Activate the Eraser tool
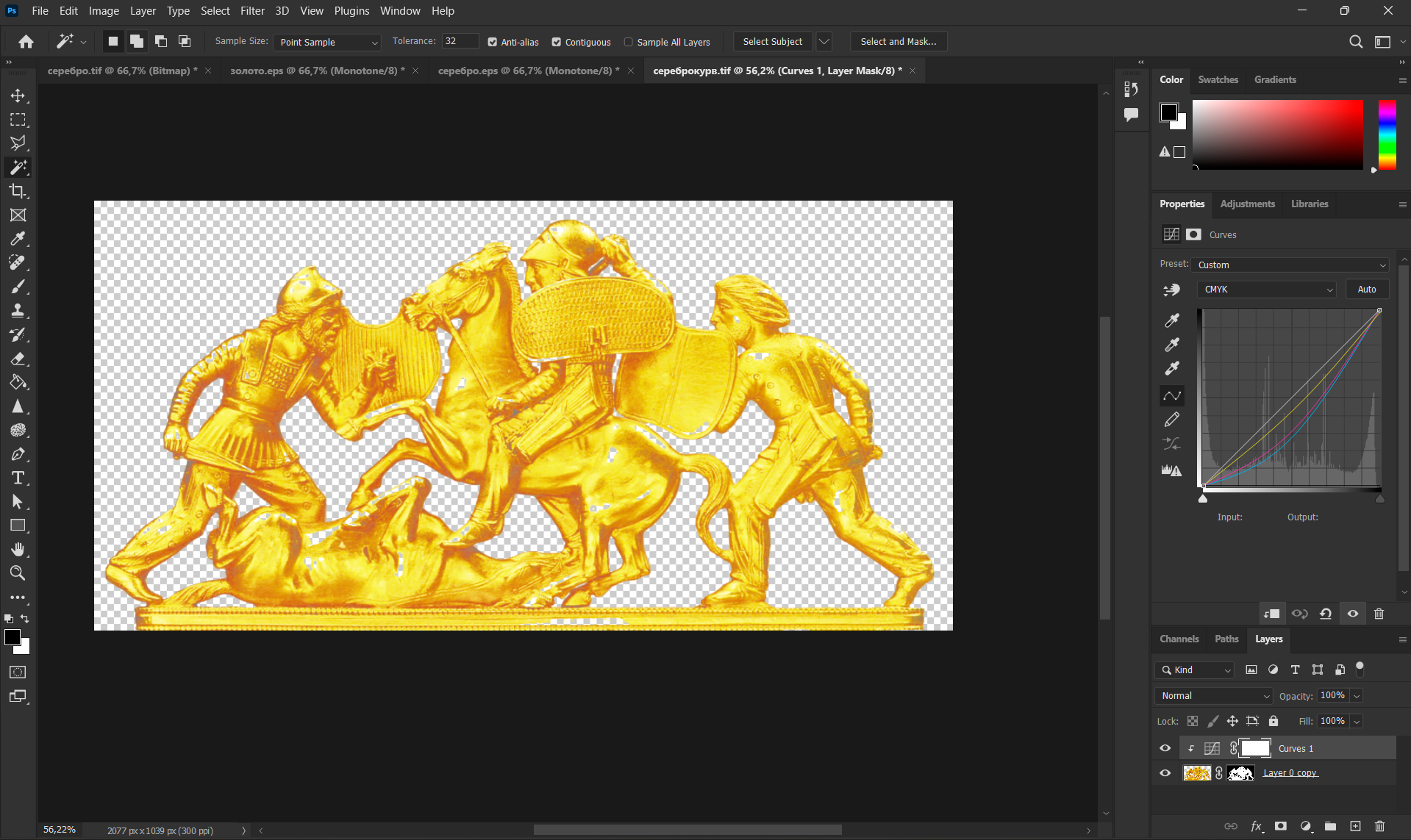Screen dimensions: 1411x840 (x=18, y=359)
